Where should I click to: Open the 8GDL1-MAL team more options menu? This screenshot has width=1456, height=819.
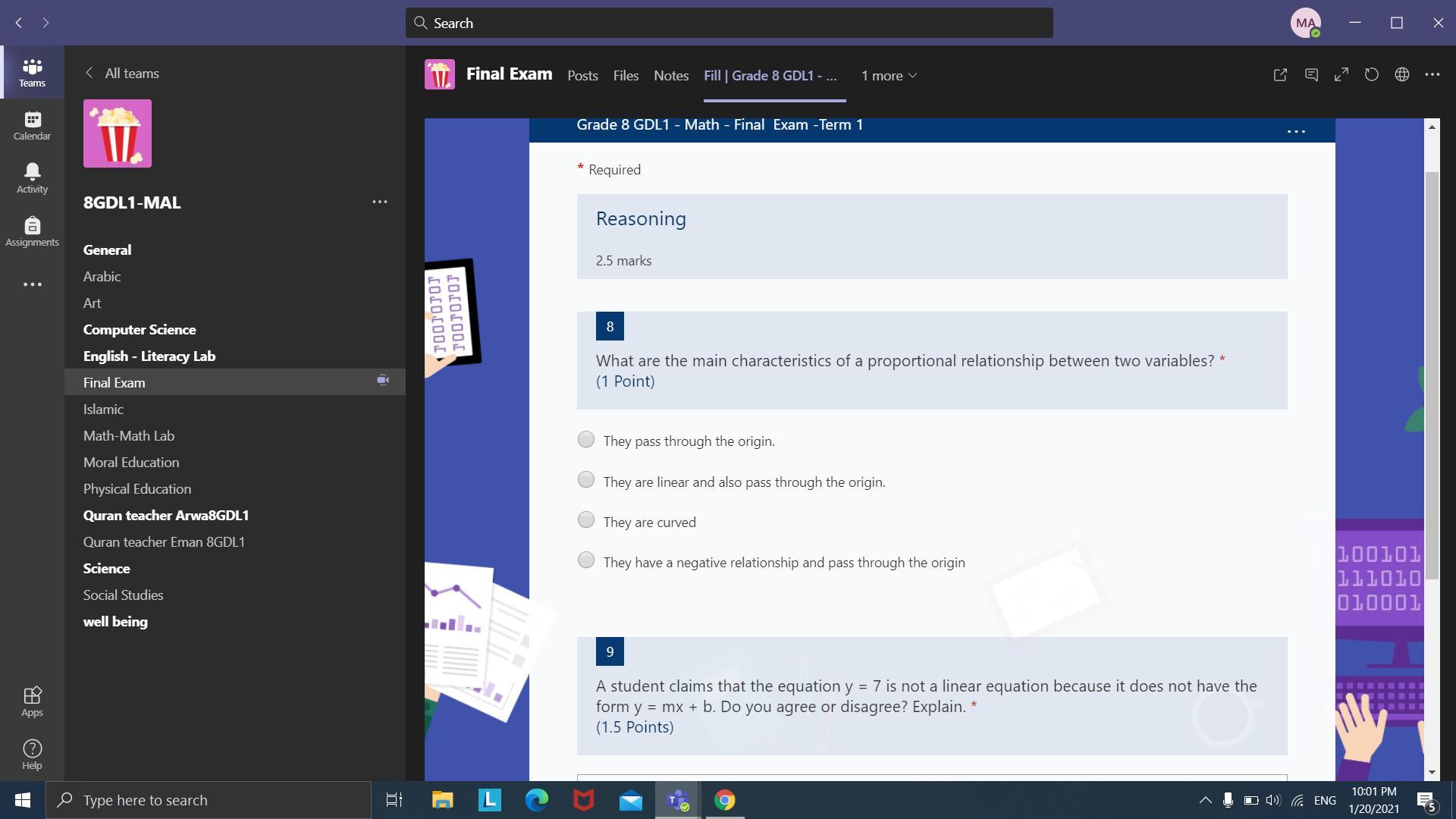point(380,202)
